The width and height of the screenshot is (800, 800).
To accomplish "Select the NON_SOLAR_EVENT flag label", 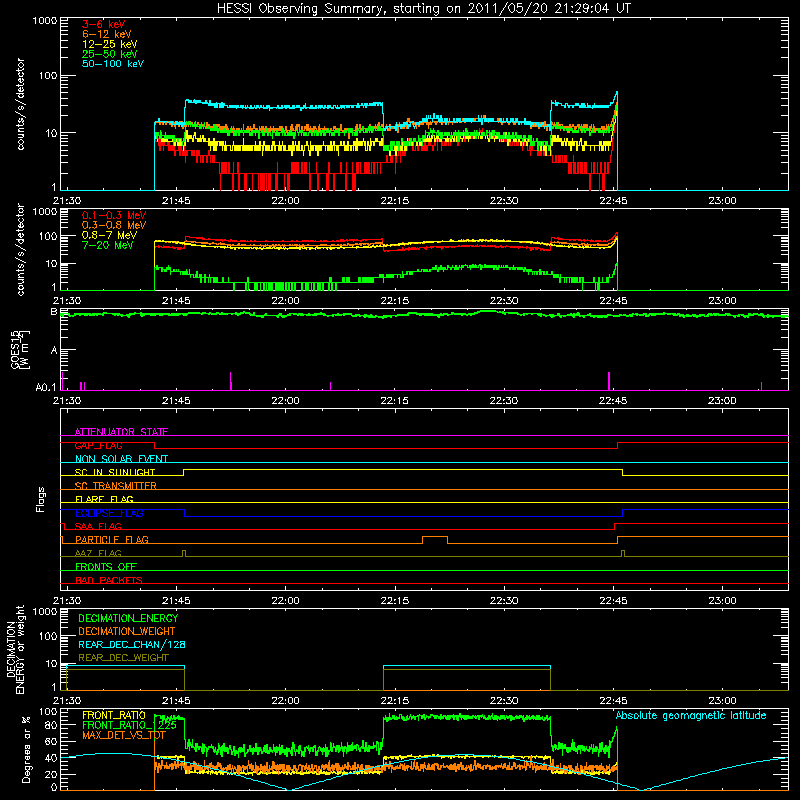I will tap(121, 459).
